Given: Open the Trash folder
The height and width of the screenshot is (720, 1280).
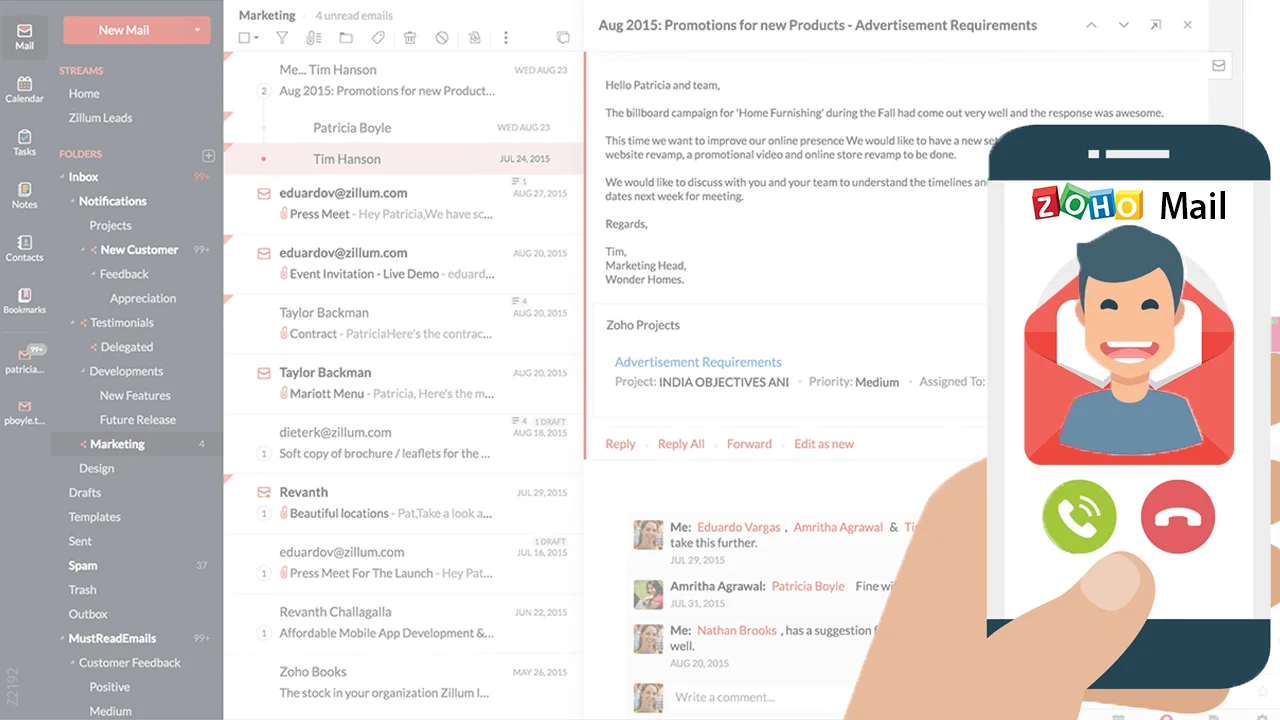Looking at the screenshot, I should (82, 590).
